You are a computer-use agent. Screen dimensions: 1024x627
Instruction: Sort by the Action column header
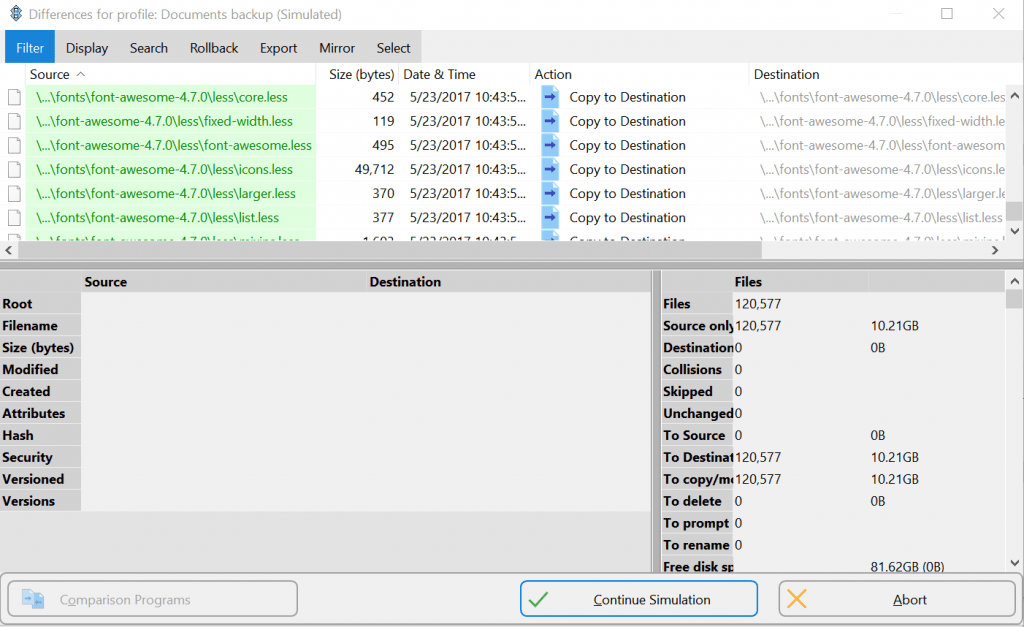[x=639, y=74]
